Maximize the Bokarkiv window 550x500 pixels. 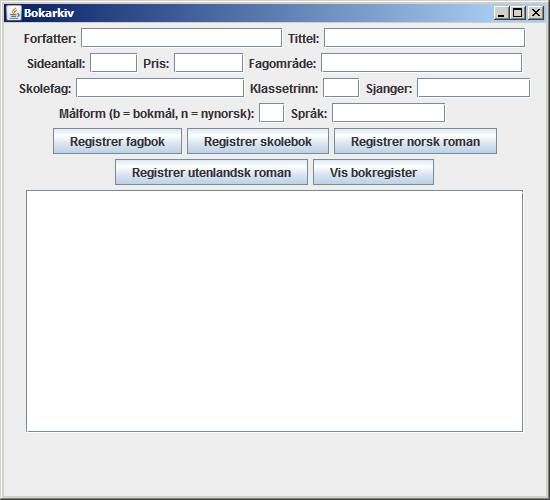(517, 13)
